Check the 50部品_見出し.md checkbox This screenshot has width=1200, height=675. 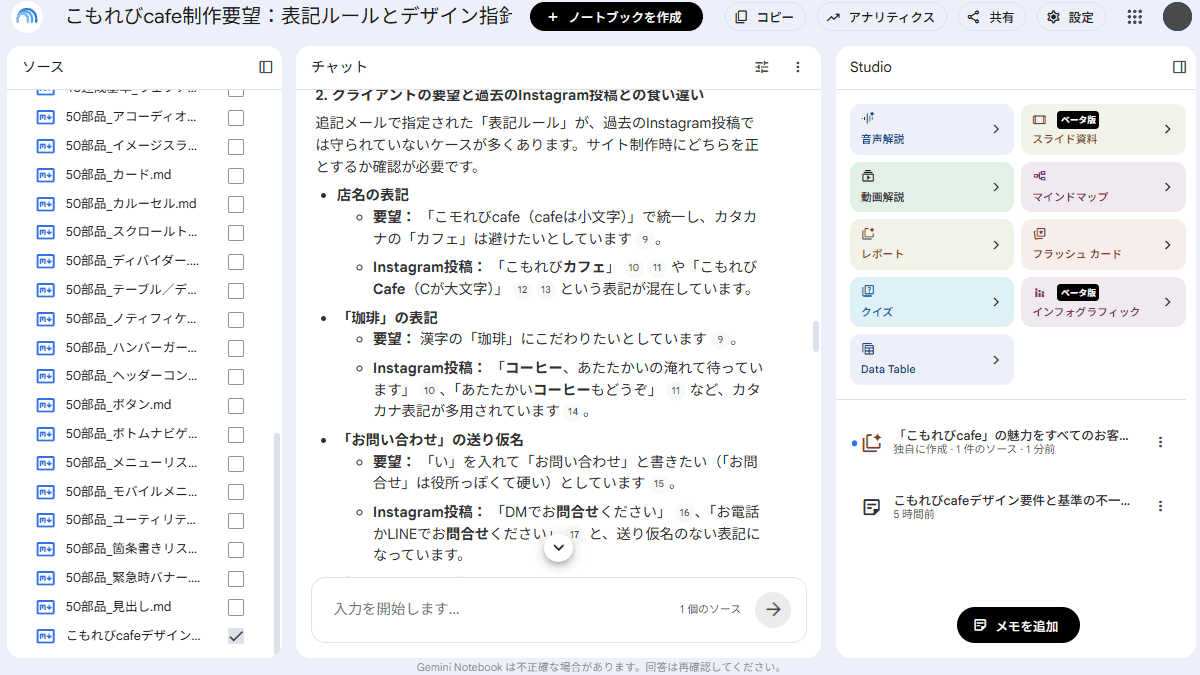(x=236, y=607)
